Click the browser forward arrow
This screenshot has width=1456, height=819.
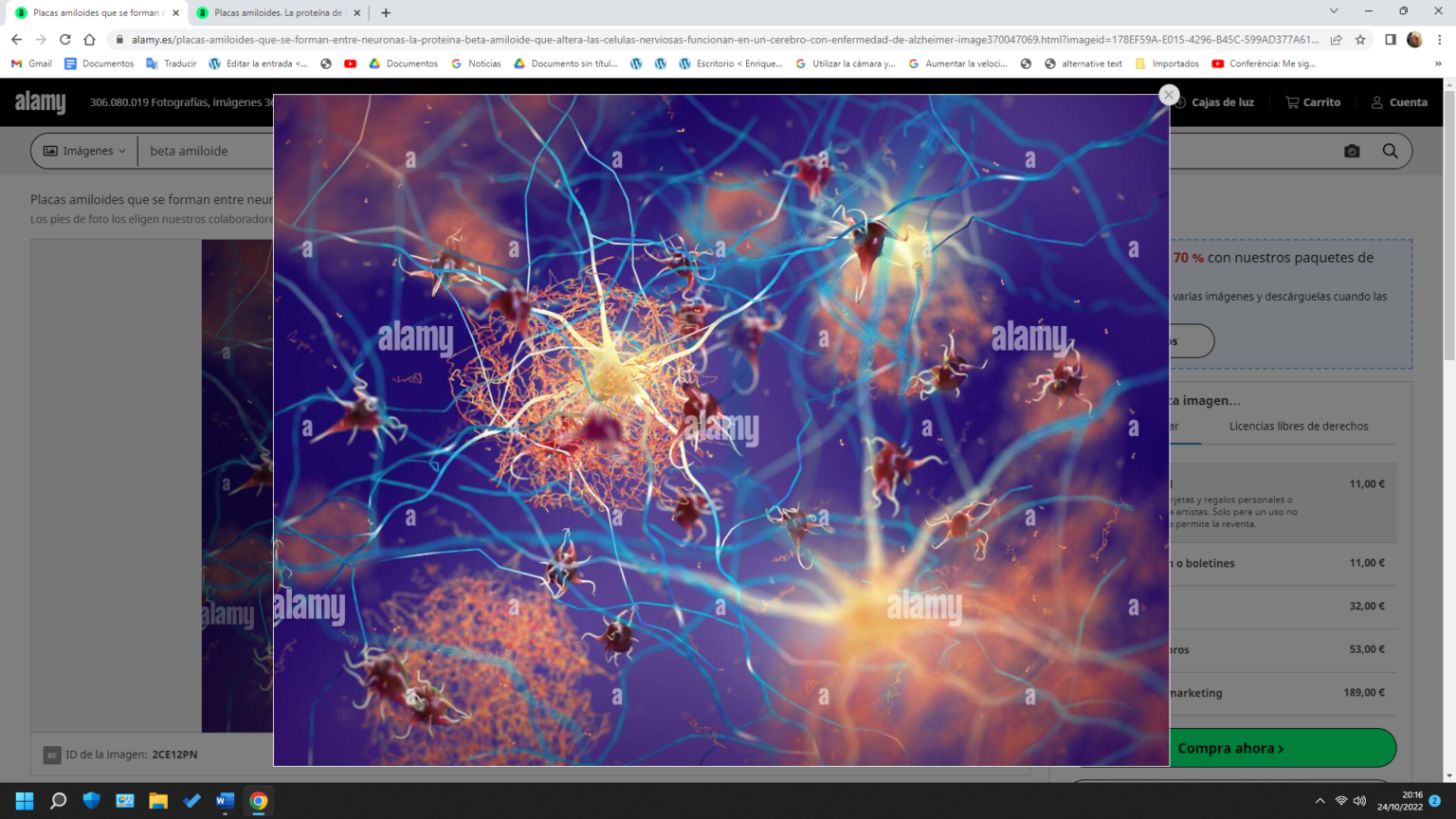[x=41, y=40]
